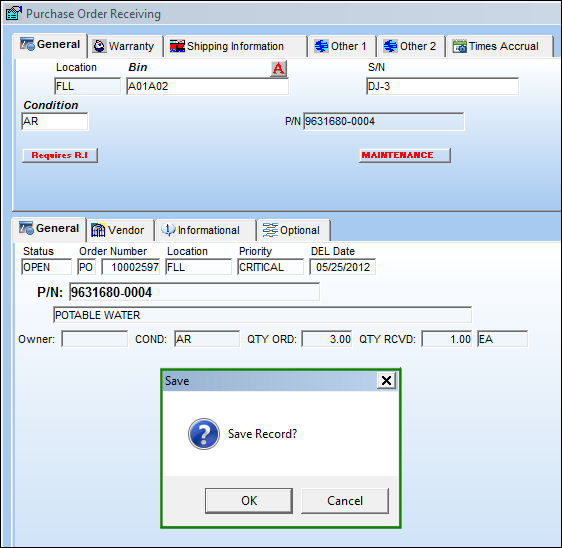Click the Bin field containing A01A02
The width and height of the screenshot is (562, 548).
coord(208,86)
